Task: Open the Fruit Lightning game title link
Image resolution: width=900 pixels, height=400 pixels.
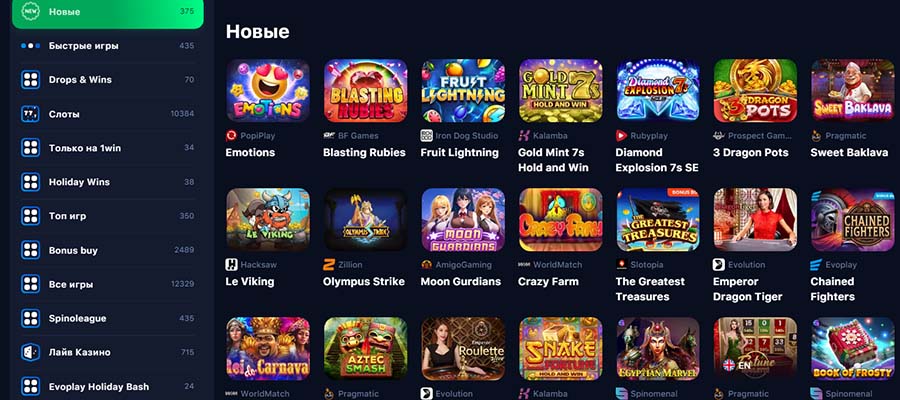Action: (459, 153)
